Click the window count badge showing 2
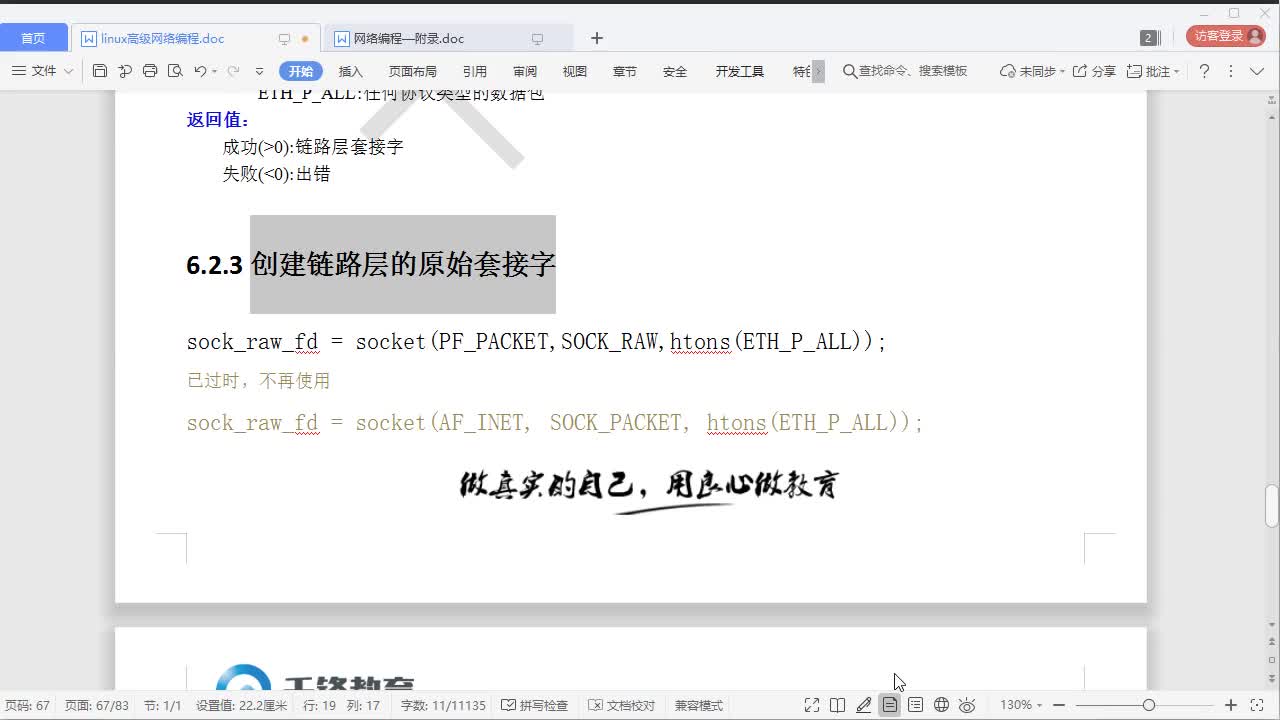 [1148, 38]
